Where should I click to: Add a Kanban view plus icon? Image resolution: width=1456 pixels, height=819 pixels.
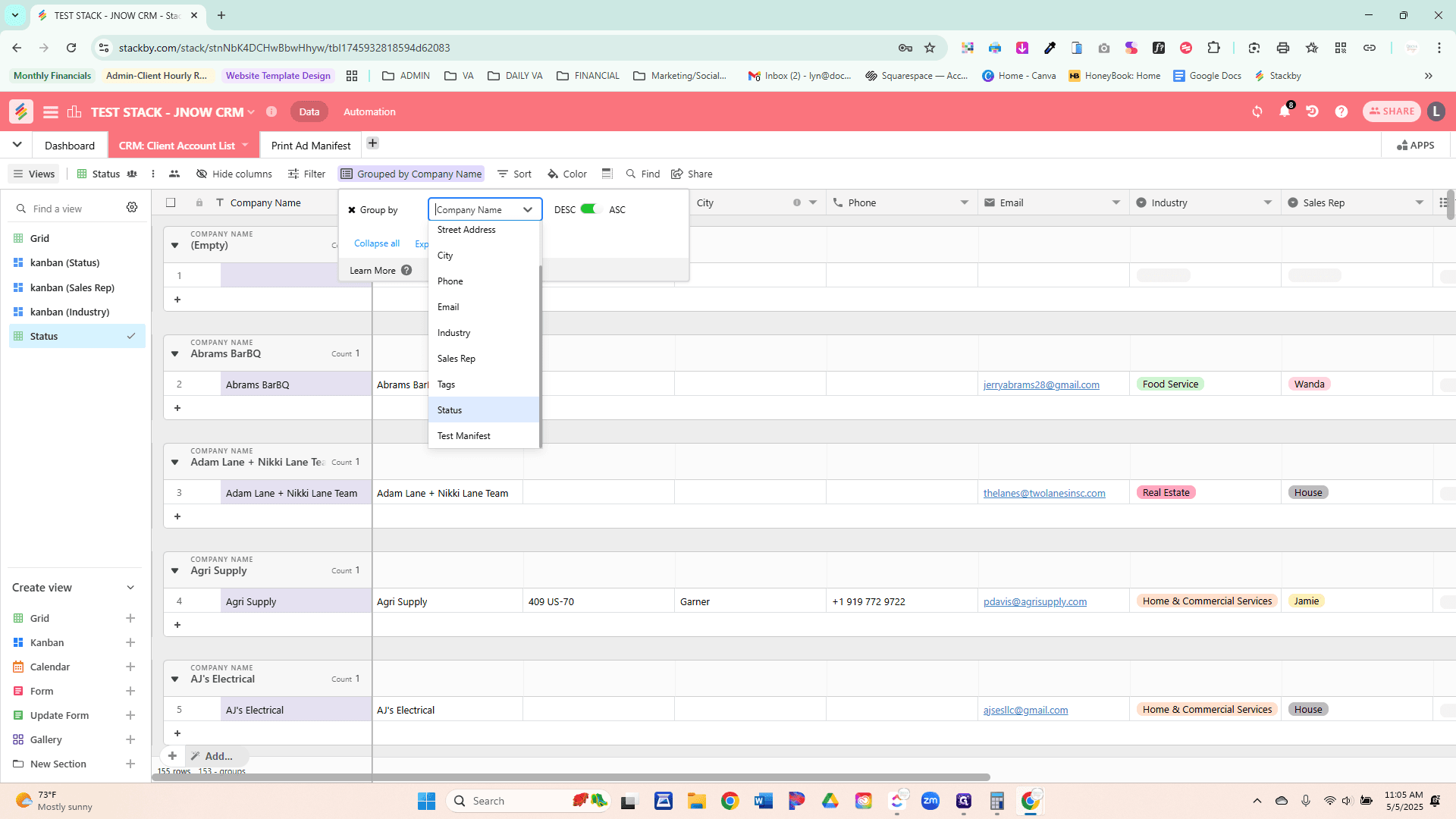point(130,642)
